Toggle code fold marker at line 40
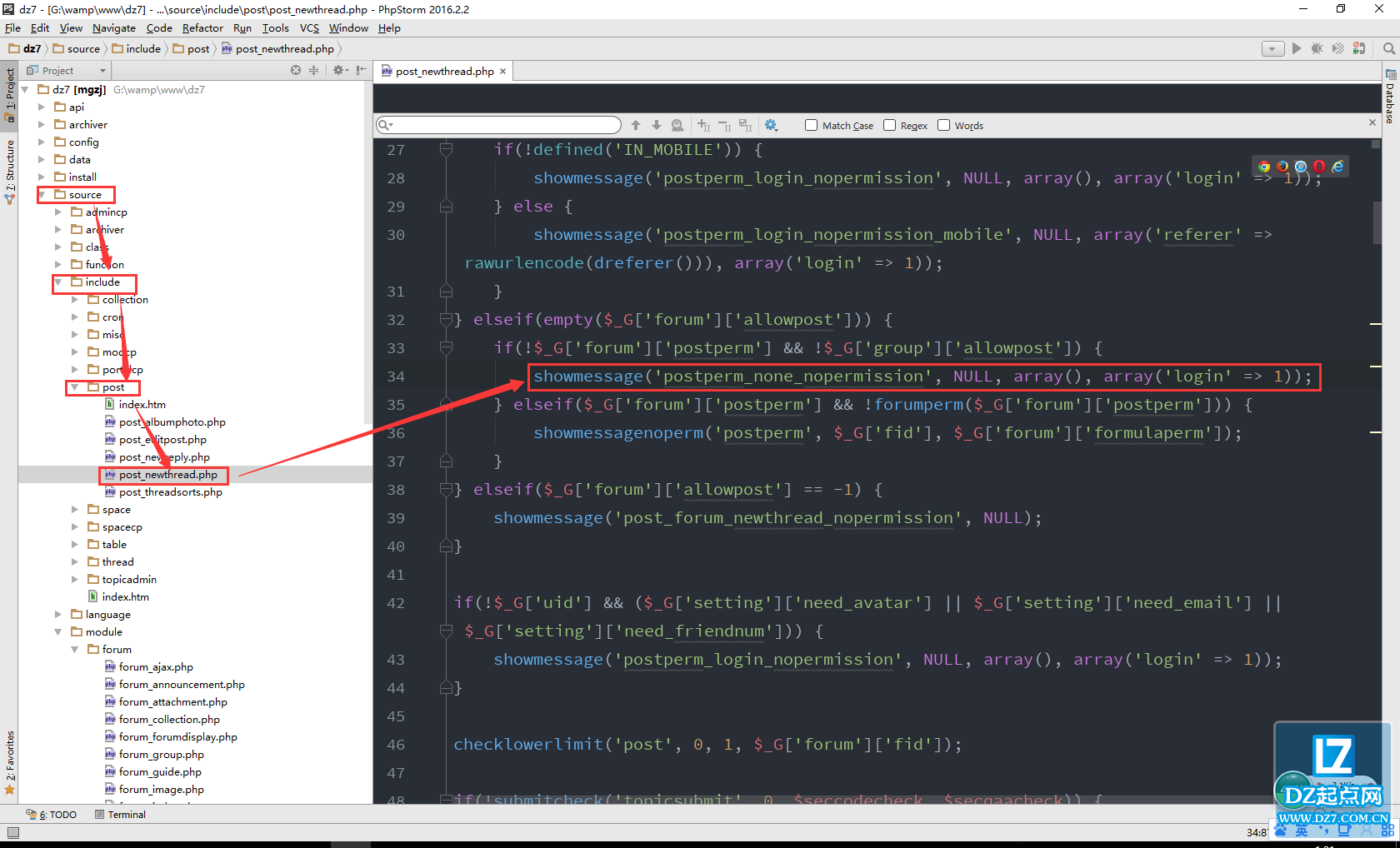This screenshot has width=1400, height=848. (x=446, y=546)
